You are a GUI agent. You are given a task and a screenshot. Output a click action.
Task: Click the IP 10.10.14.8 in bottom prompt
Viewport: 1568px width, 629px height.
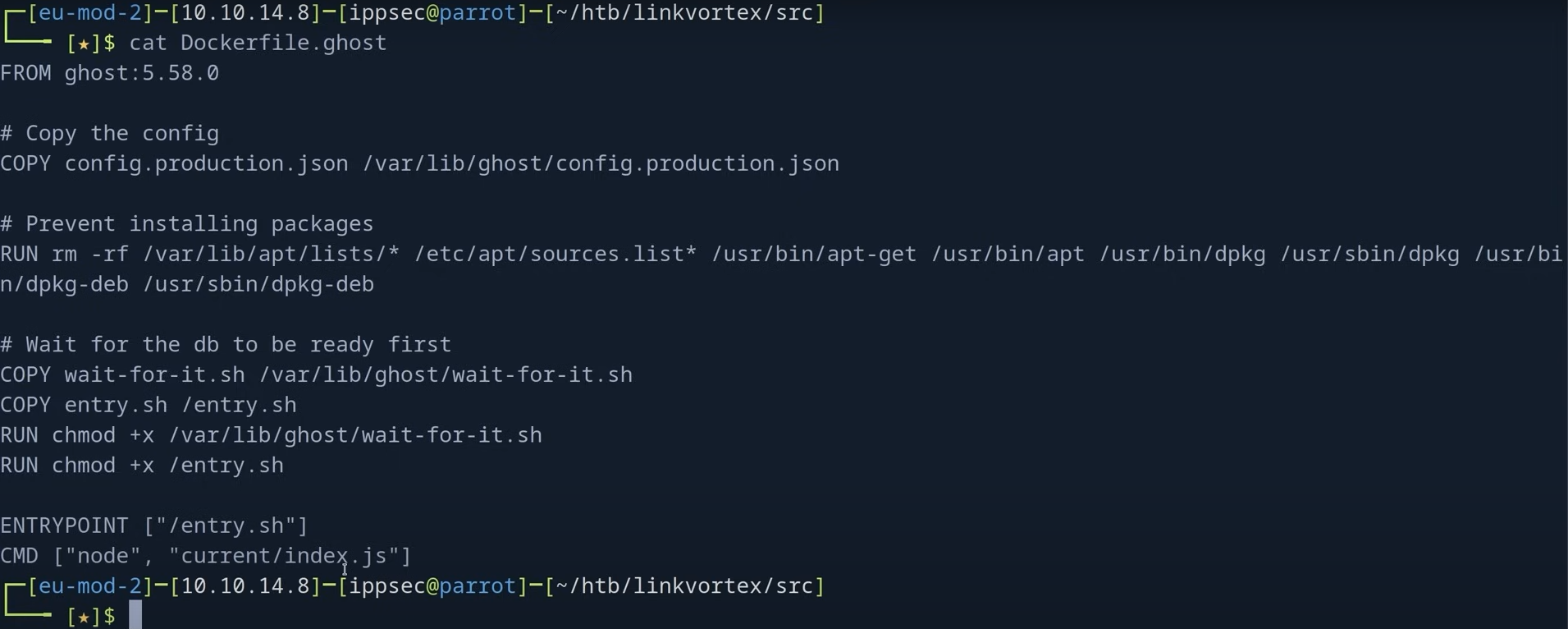coord(245,586)
